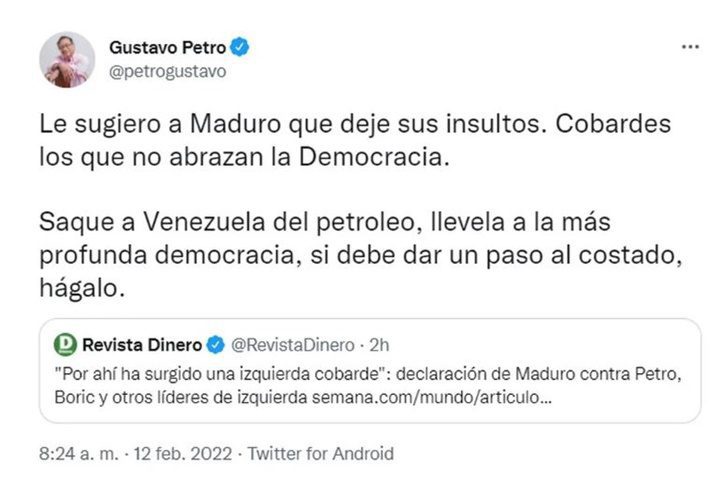Image resolution: width=720 pixels, height=477 pixels.
Task: Open the three-dot more options menu
Action: point(690,47)
